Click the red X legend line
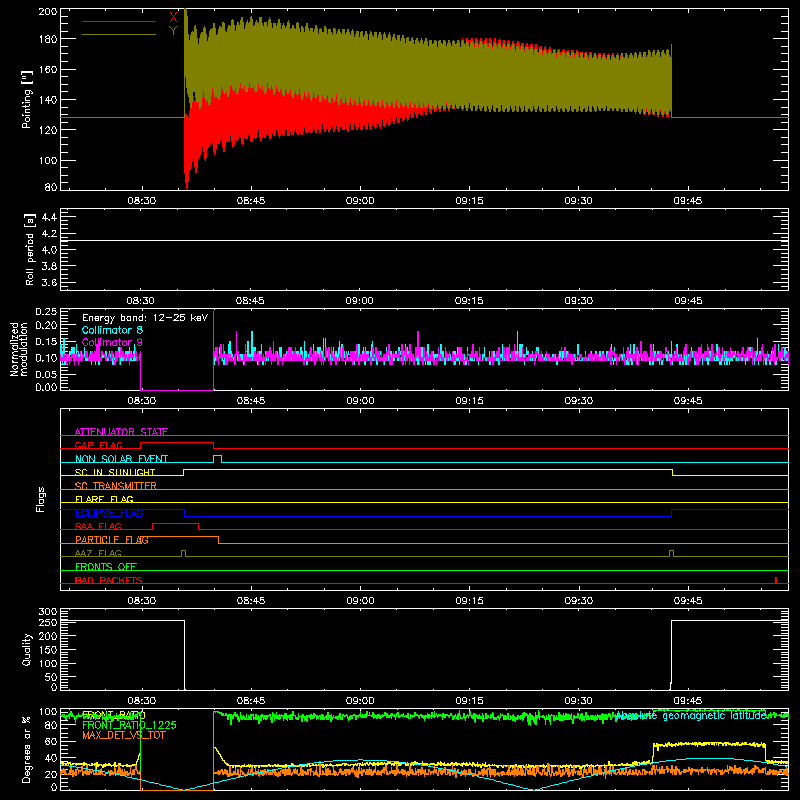The width and height of the screenshot is (800, 800). 119,21
